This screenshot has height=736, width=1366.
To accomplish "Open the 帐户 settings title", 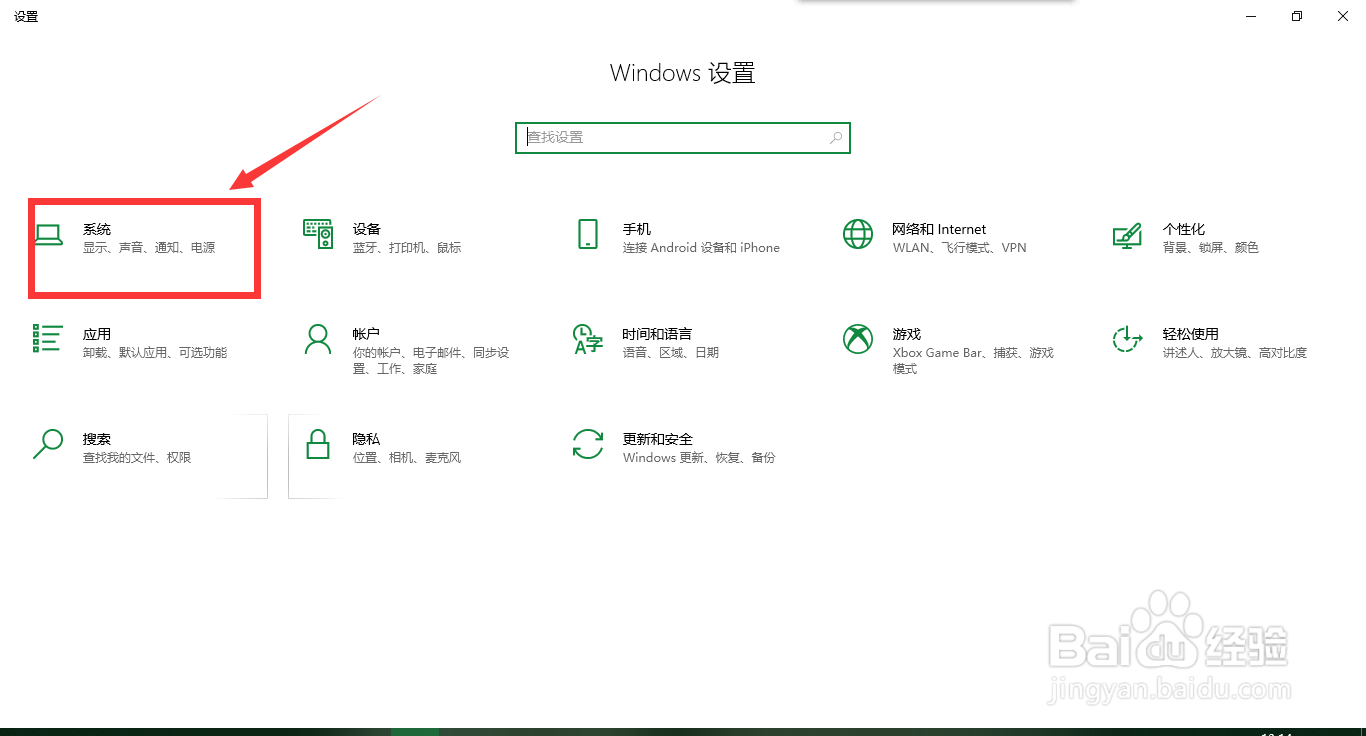I will (x=366, y=334).
